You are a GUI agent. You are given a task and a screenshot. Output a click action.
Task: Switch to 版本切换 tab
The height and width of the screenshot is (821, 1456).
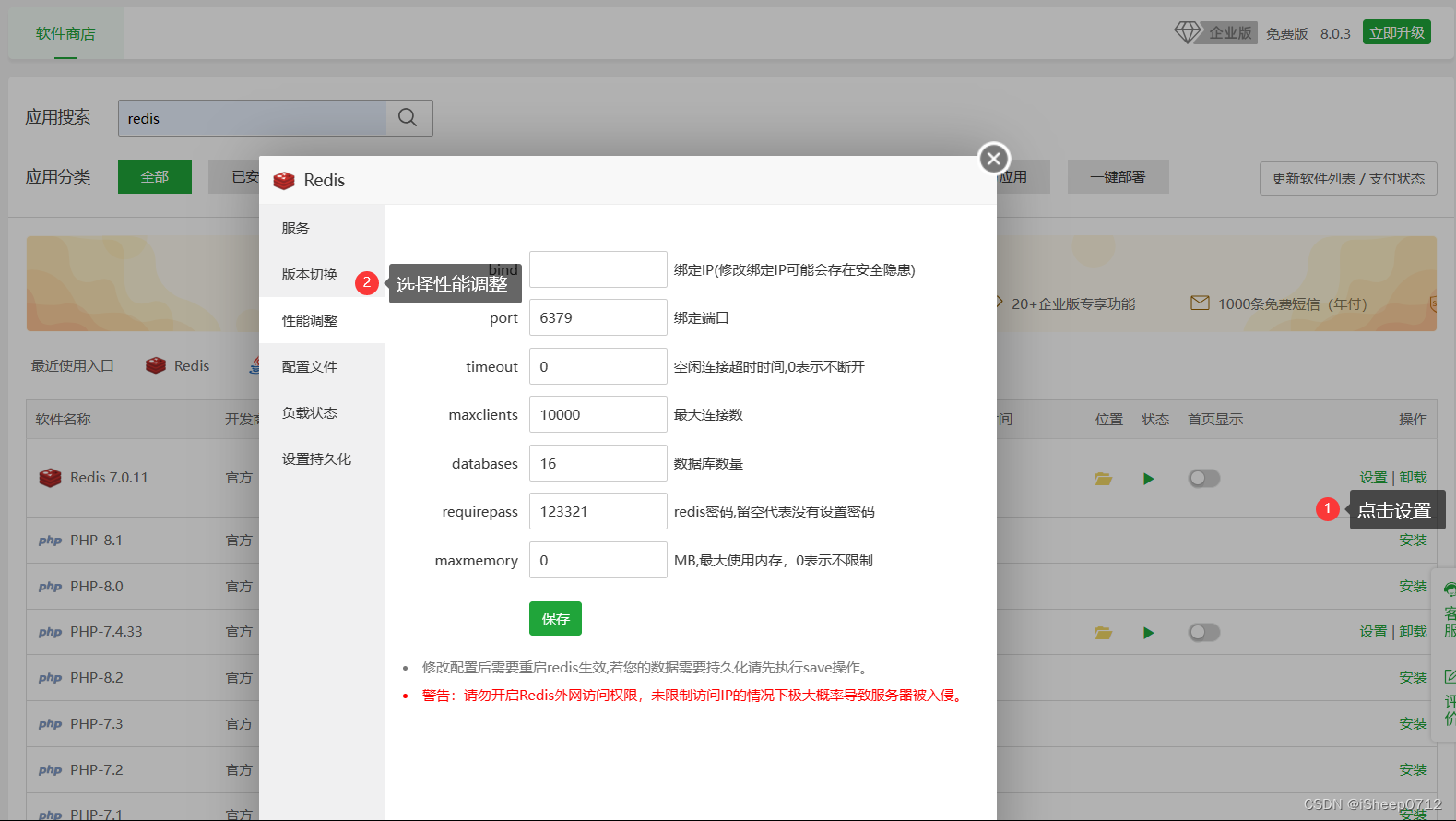[322, 274]
